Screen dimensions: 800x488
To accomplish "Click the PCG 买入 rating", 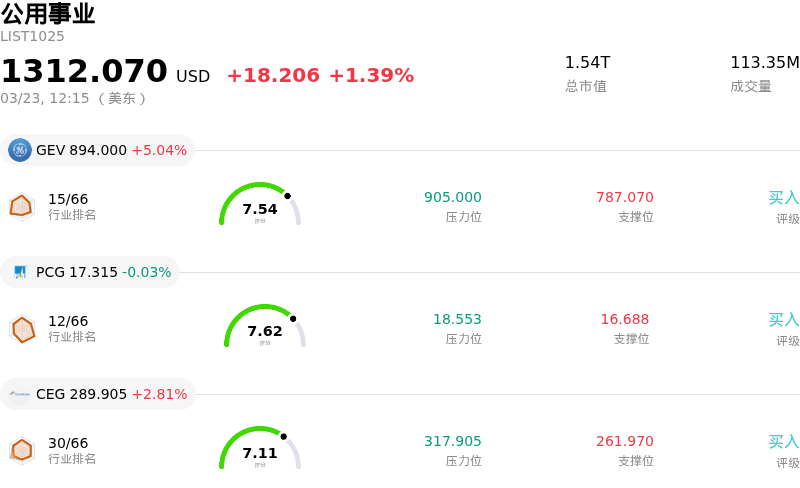I will (783, 320).
